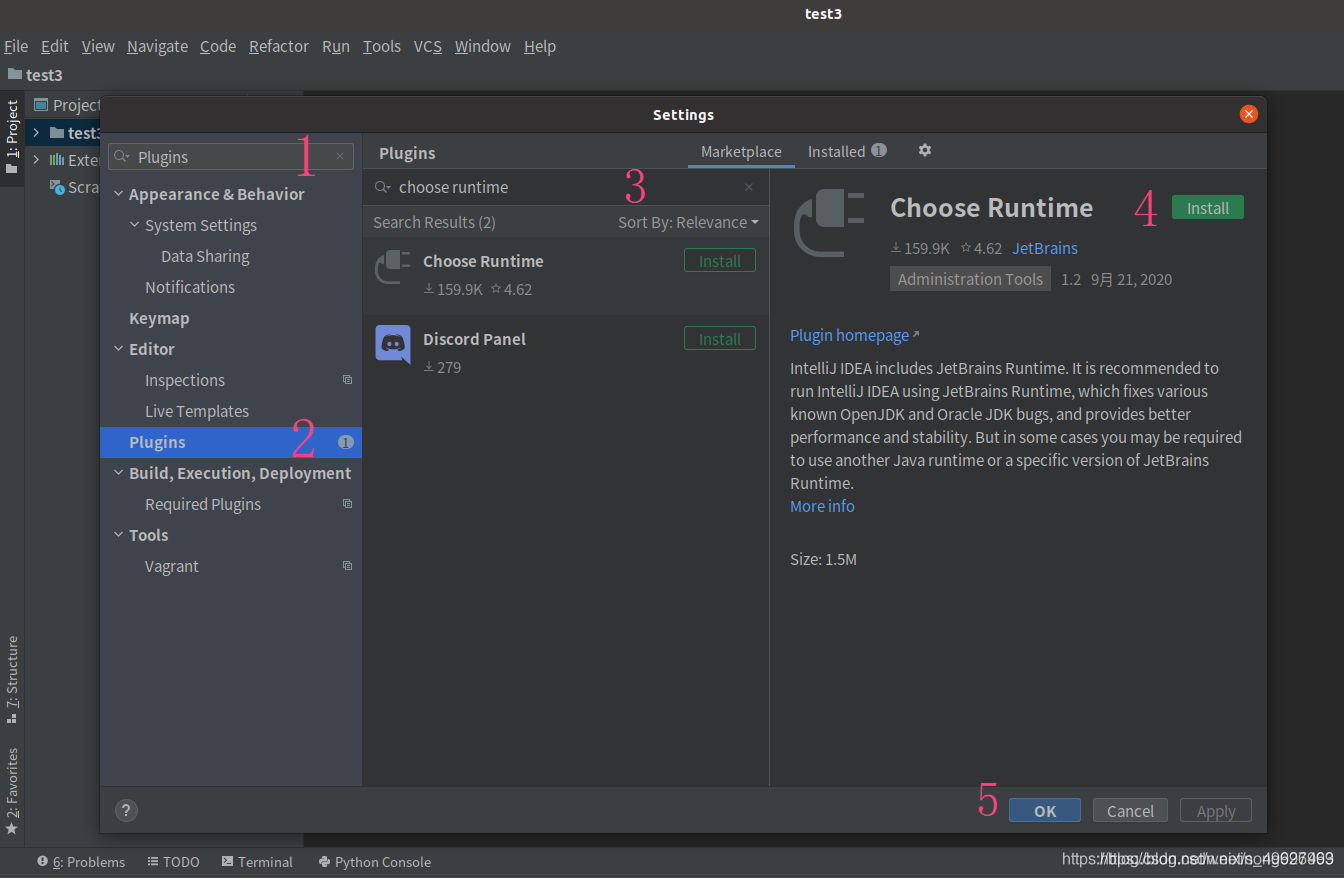Click the Administration Tools tag
1344x878 pixels.
tap(970, 279)
